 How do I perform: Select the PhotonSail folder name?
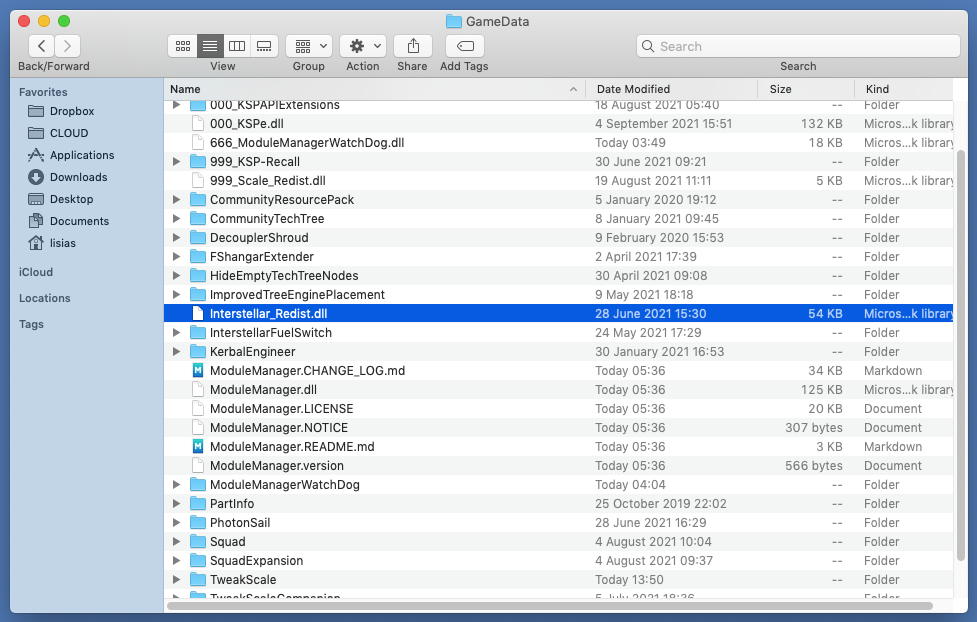(240, 523)
